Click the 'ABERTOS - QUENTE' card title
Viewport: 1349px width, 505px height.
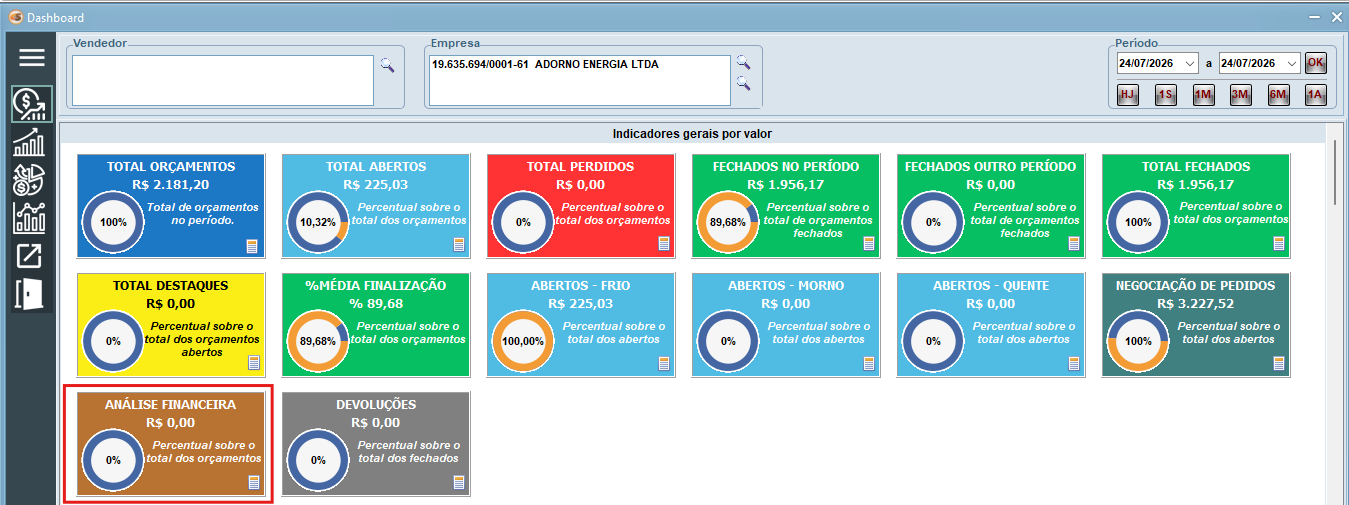click(991, 286)
